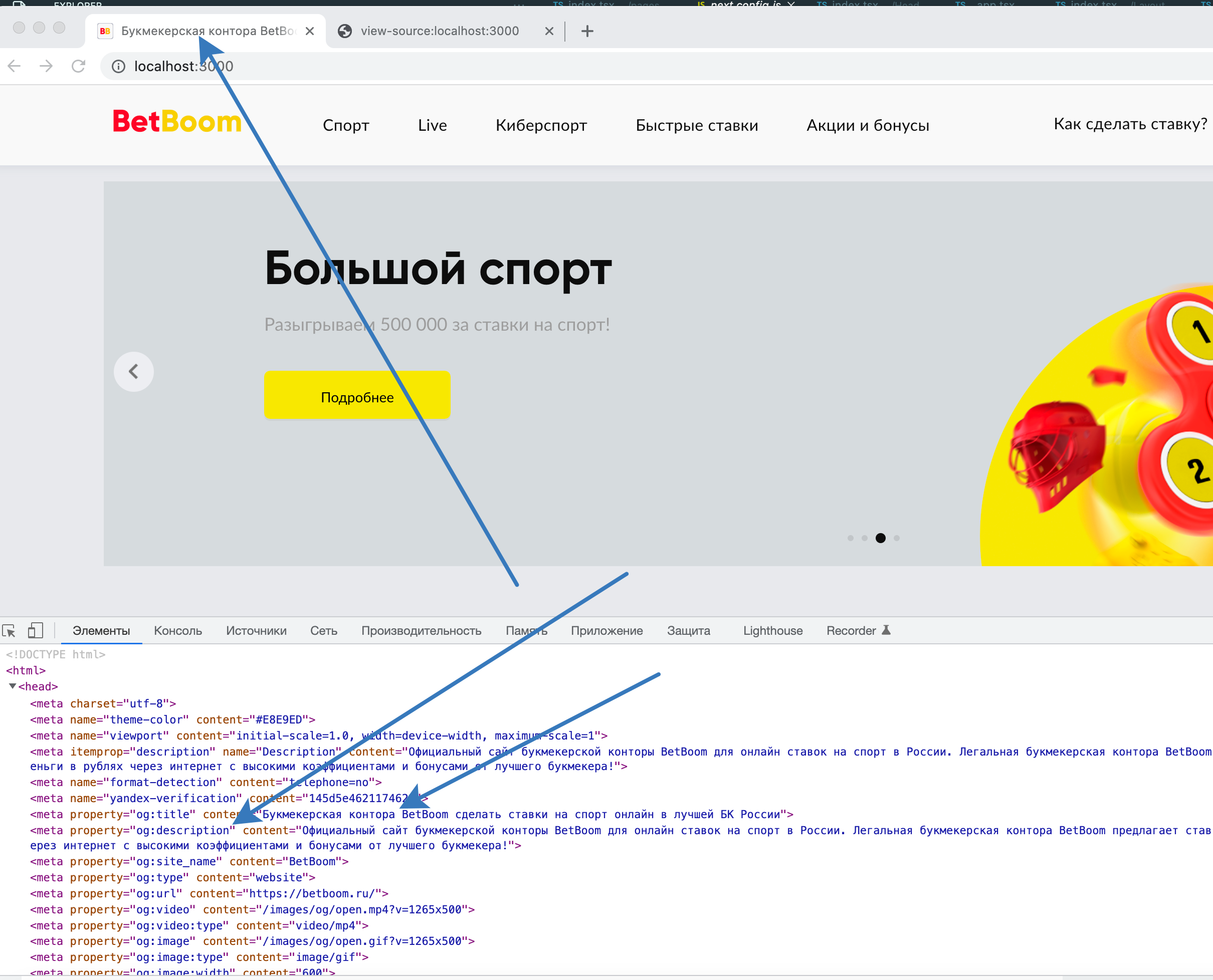1213x980 pixels.
Task: Click the Recorder flask experiment icon
Action: coord(887,630)
